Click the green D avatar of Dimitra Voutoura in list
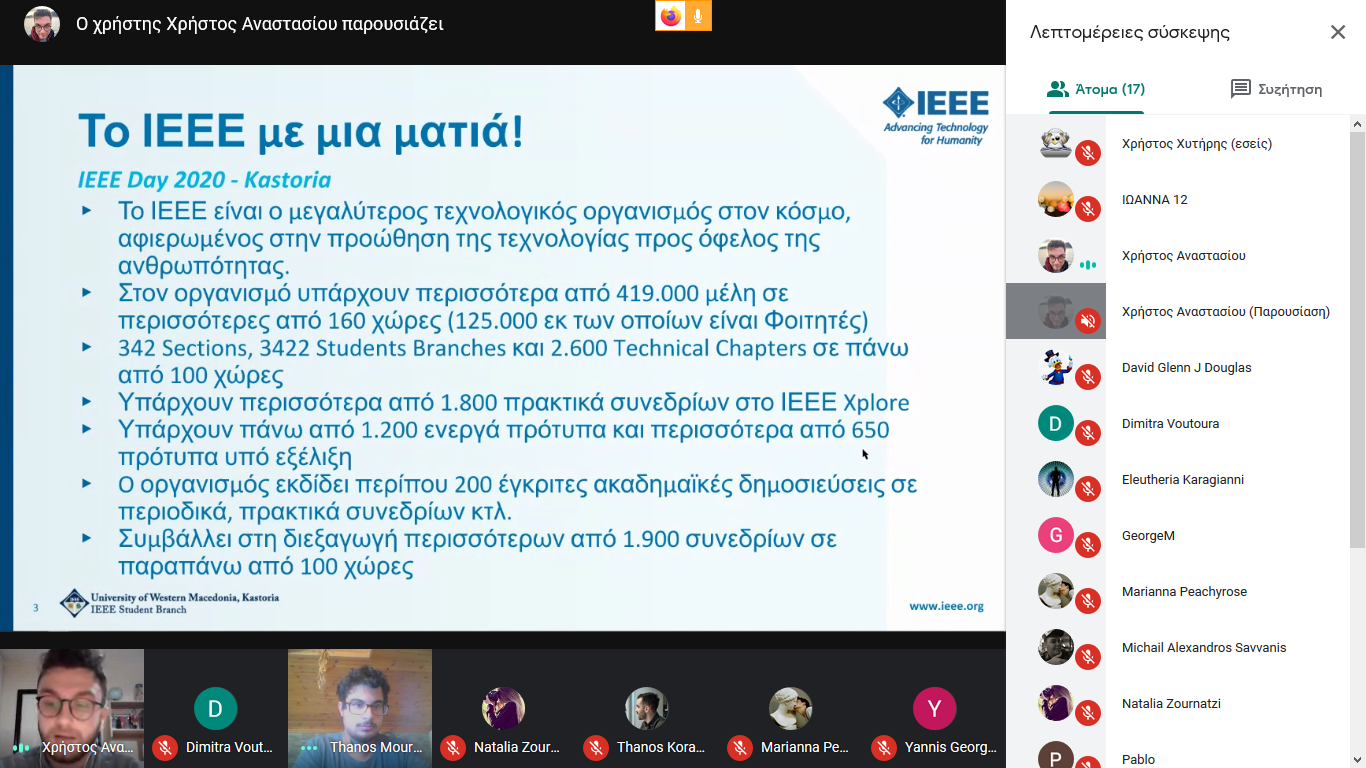 coord(1056,424)
